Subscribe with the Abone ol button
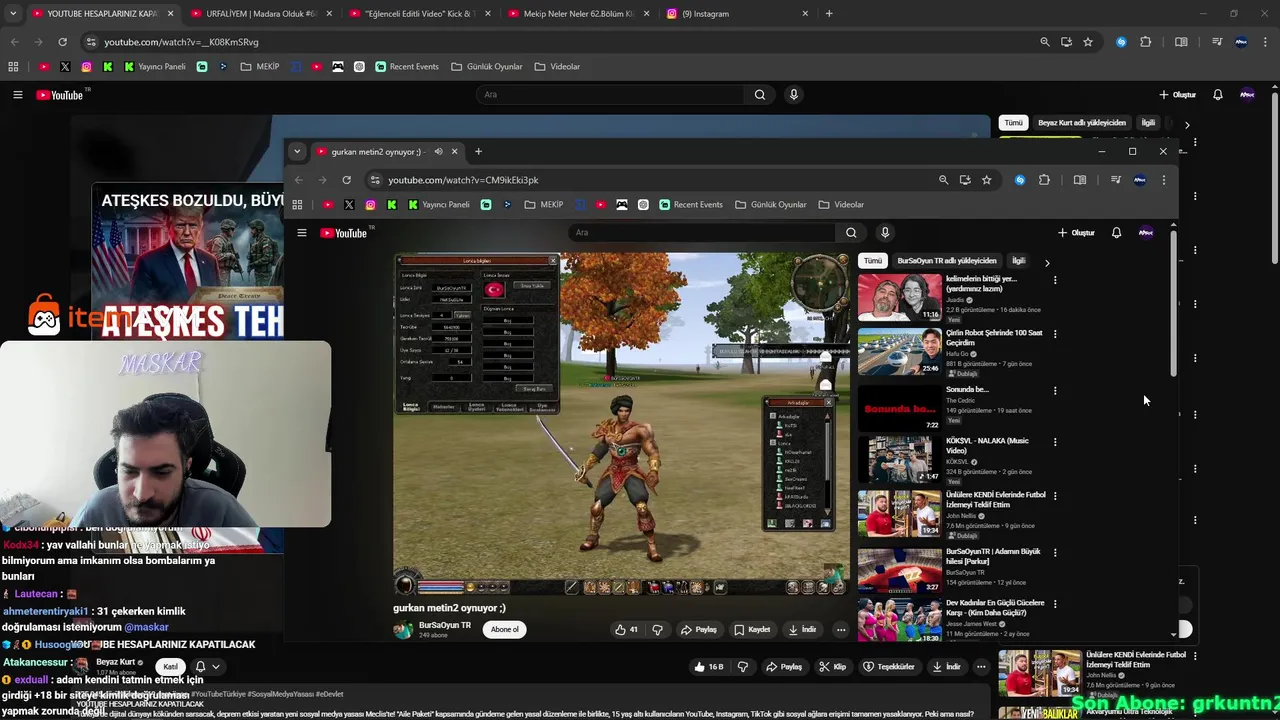This screenshot has height=720, width=1280. [x=505, y=629]
